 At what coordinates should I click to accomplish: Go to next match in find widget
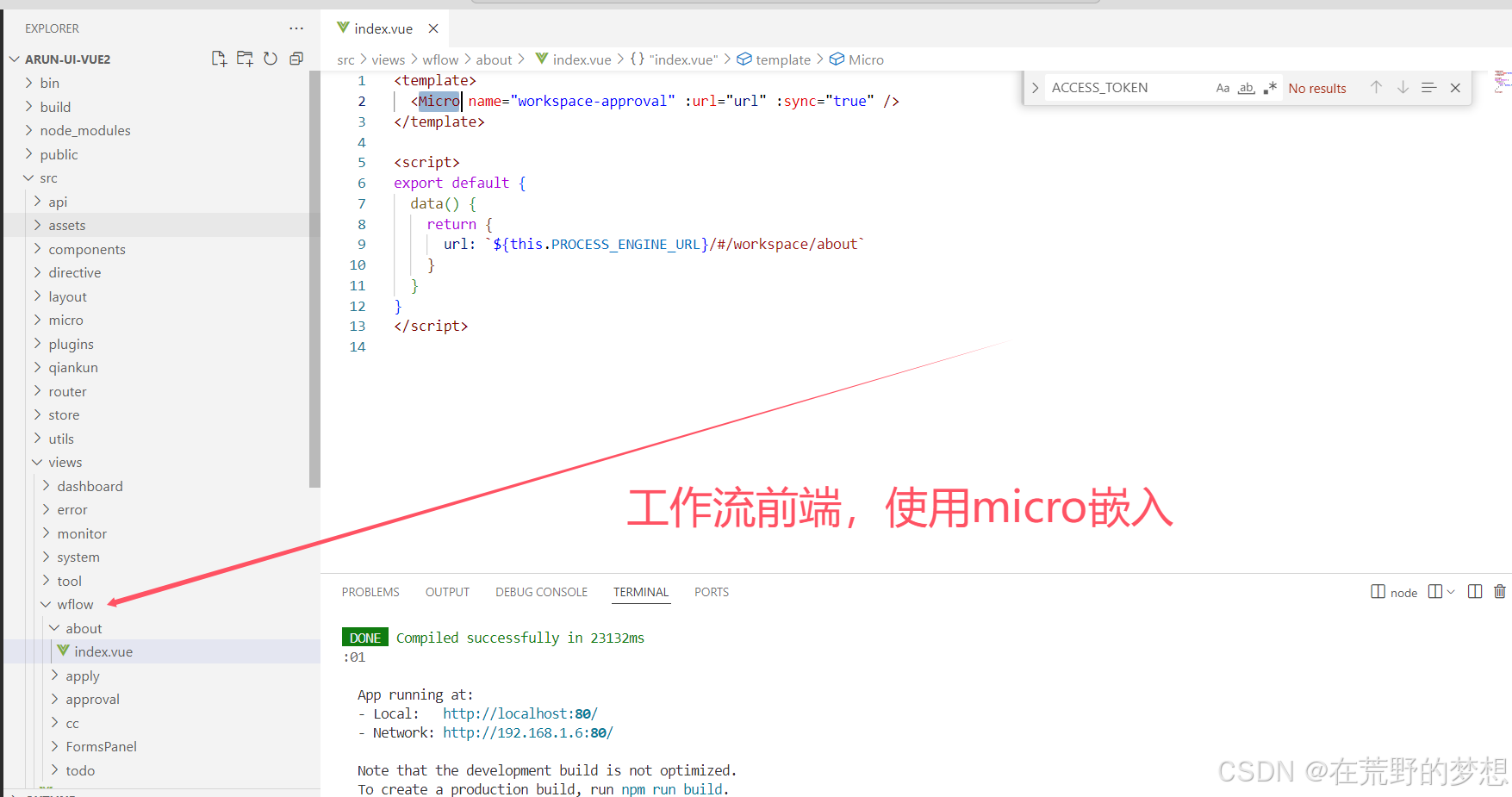1403,87
